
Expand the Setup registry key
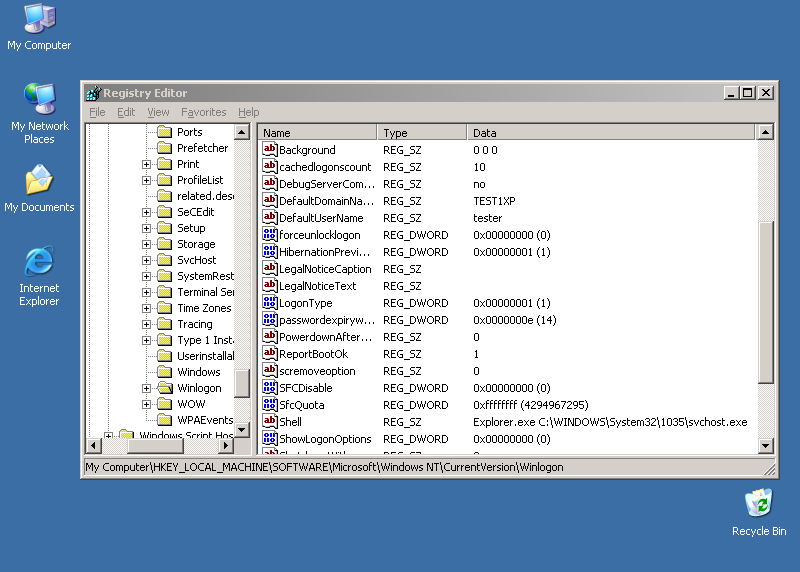coord(146,228)
